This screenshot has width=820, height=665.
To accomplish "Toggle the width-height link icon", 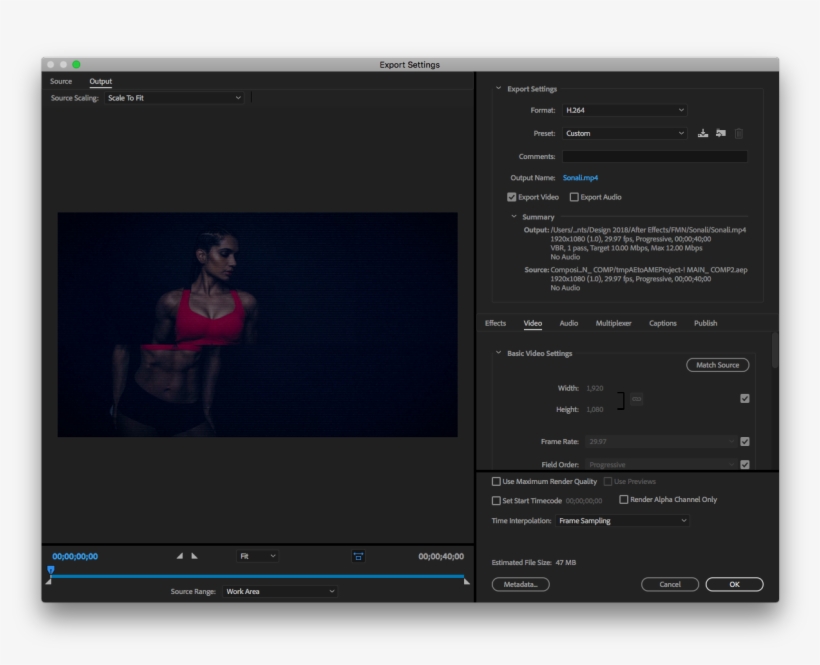I will pos(636,399).
